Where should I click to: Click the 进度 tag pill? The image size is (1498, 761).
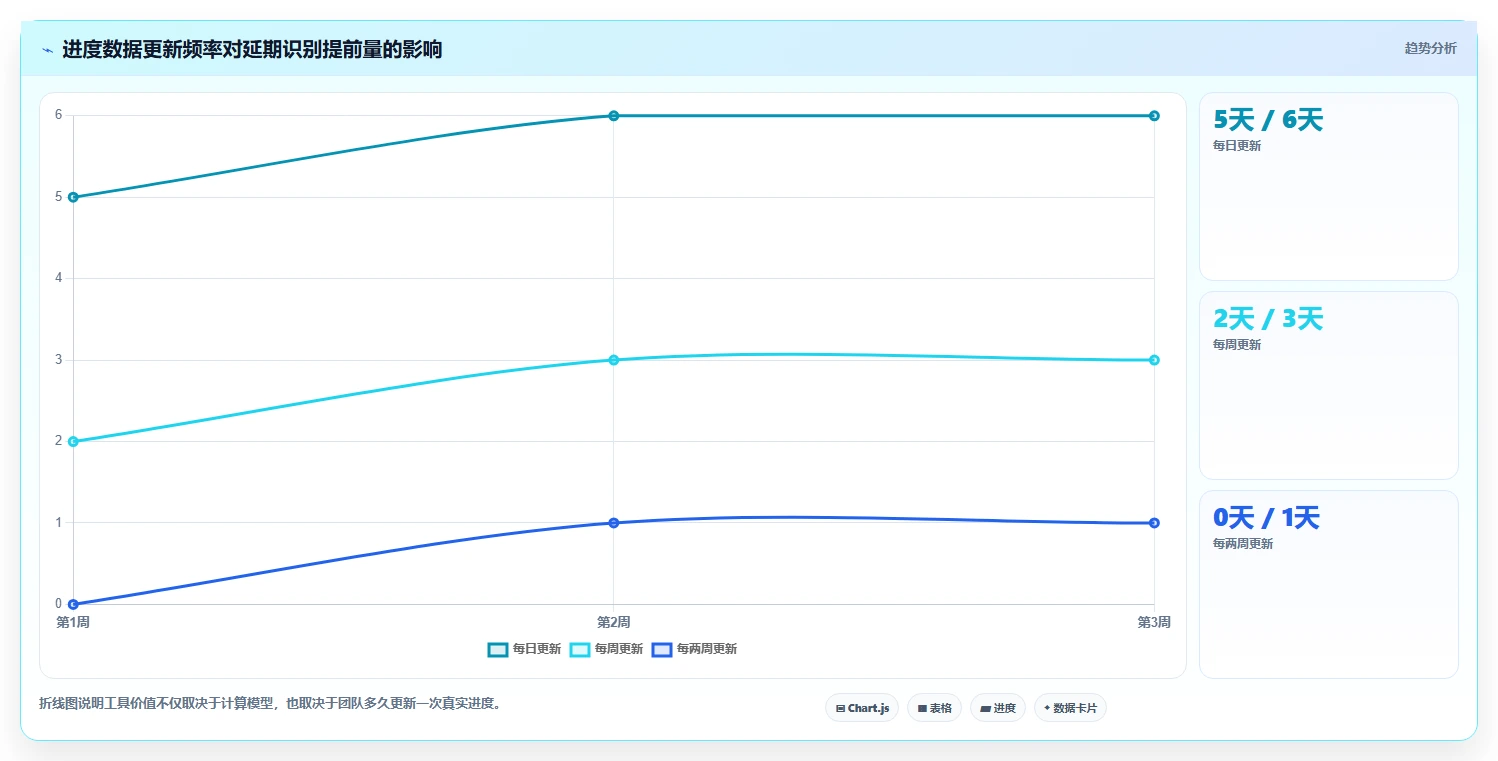pyautogui.click(x=998, y=708)
